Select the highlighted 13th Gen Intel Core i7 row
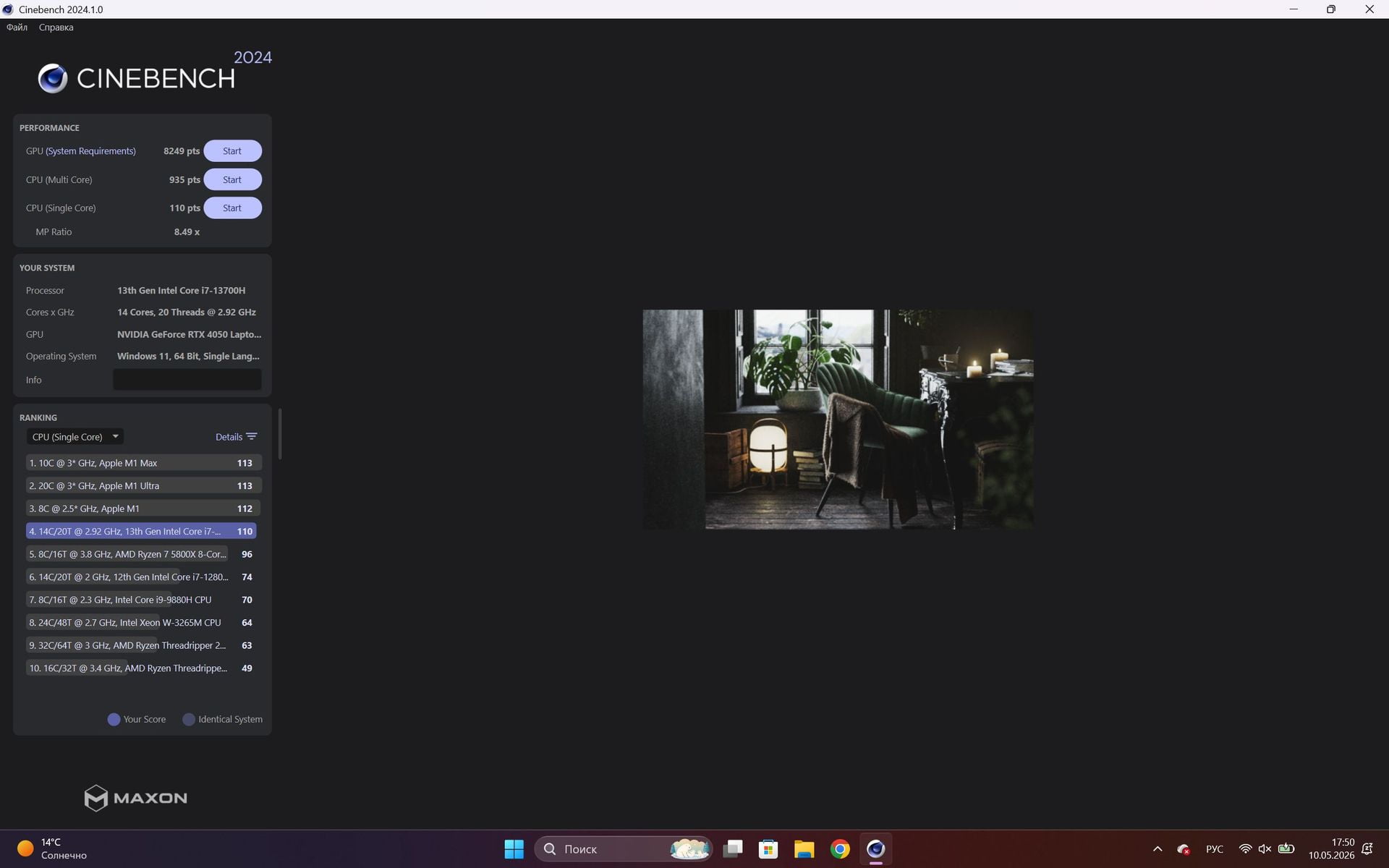The image size is (1389, 868). [x=141, y=532]
